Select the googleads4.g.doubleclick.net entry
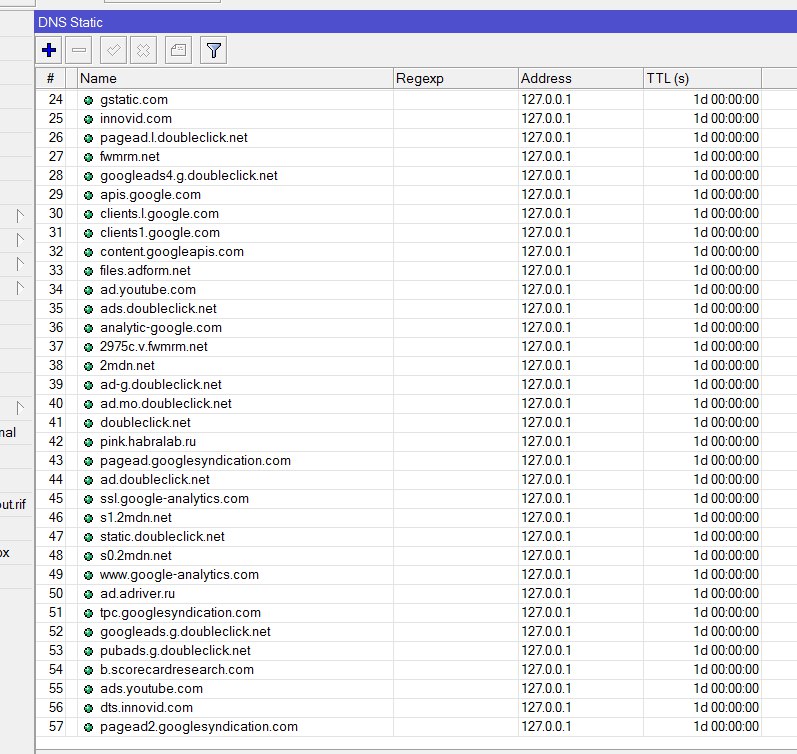Image resolution: width=797 pixels, height=754 pixels. pos(189,175)
